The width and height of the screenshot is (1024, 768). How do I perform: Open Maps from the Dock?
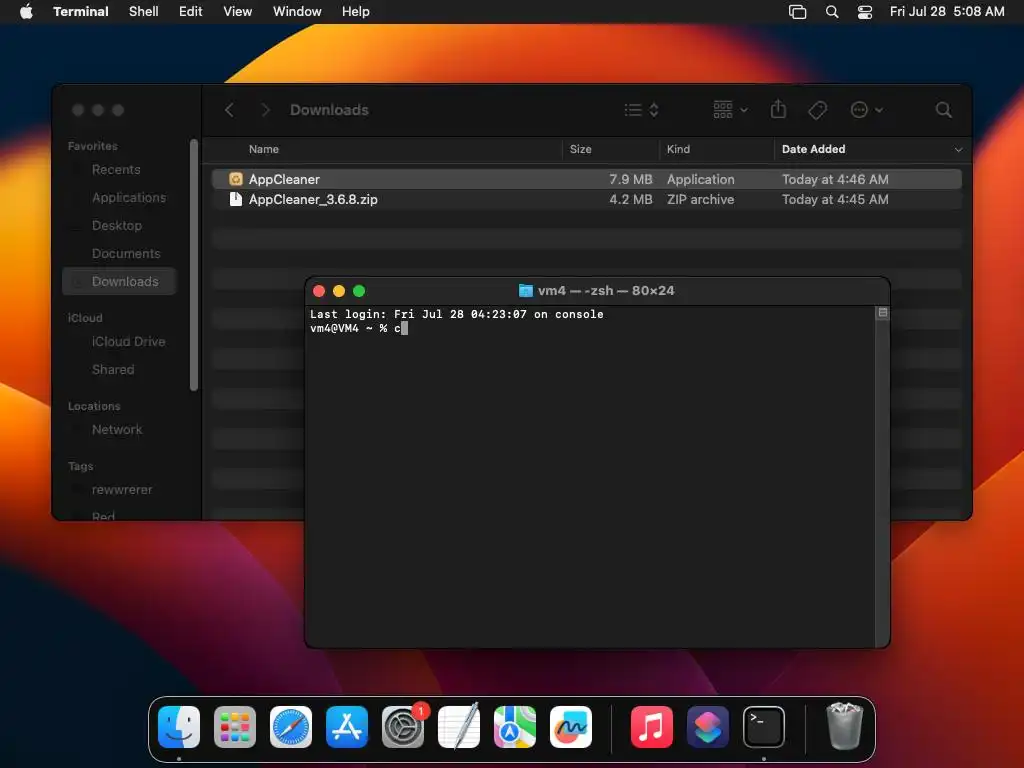pos(515,727)
